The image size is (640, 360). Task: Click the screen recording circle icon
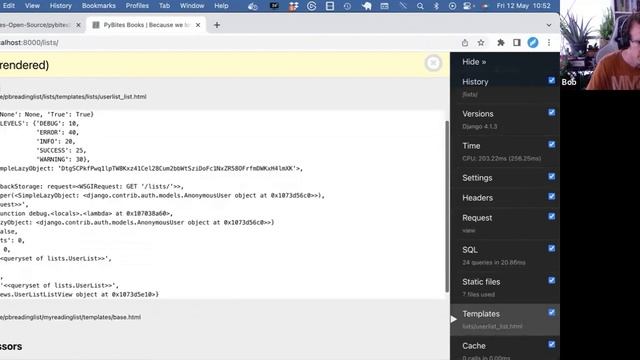point(452,6)
